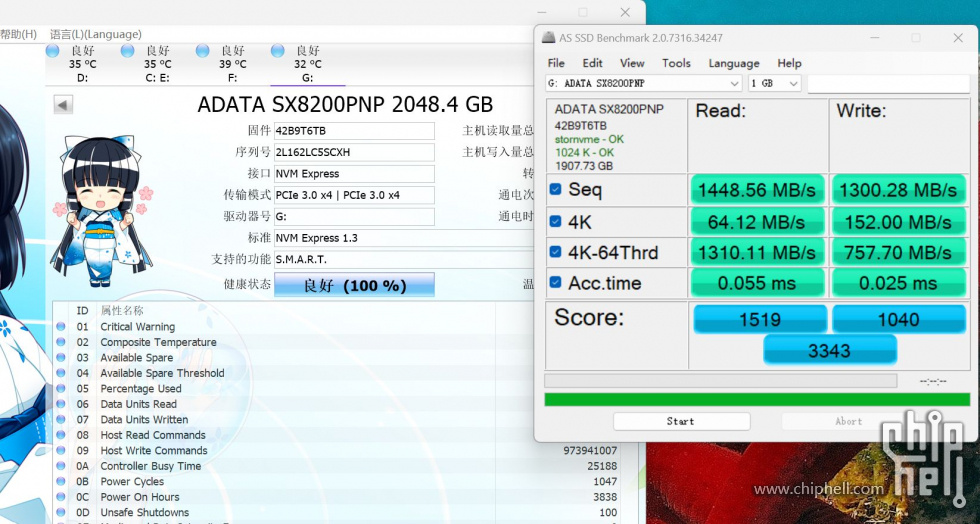Viewport: 980px width, 524px height.
Task: Toggle the 4K test checkbox
Action: (555, 221)
